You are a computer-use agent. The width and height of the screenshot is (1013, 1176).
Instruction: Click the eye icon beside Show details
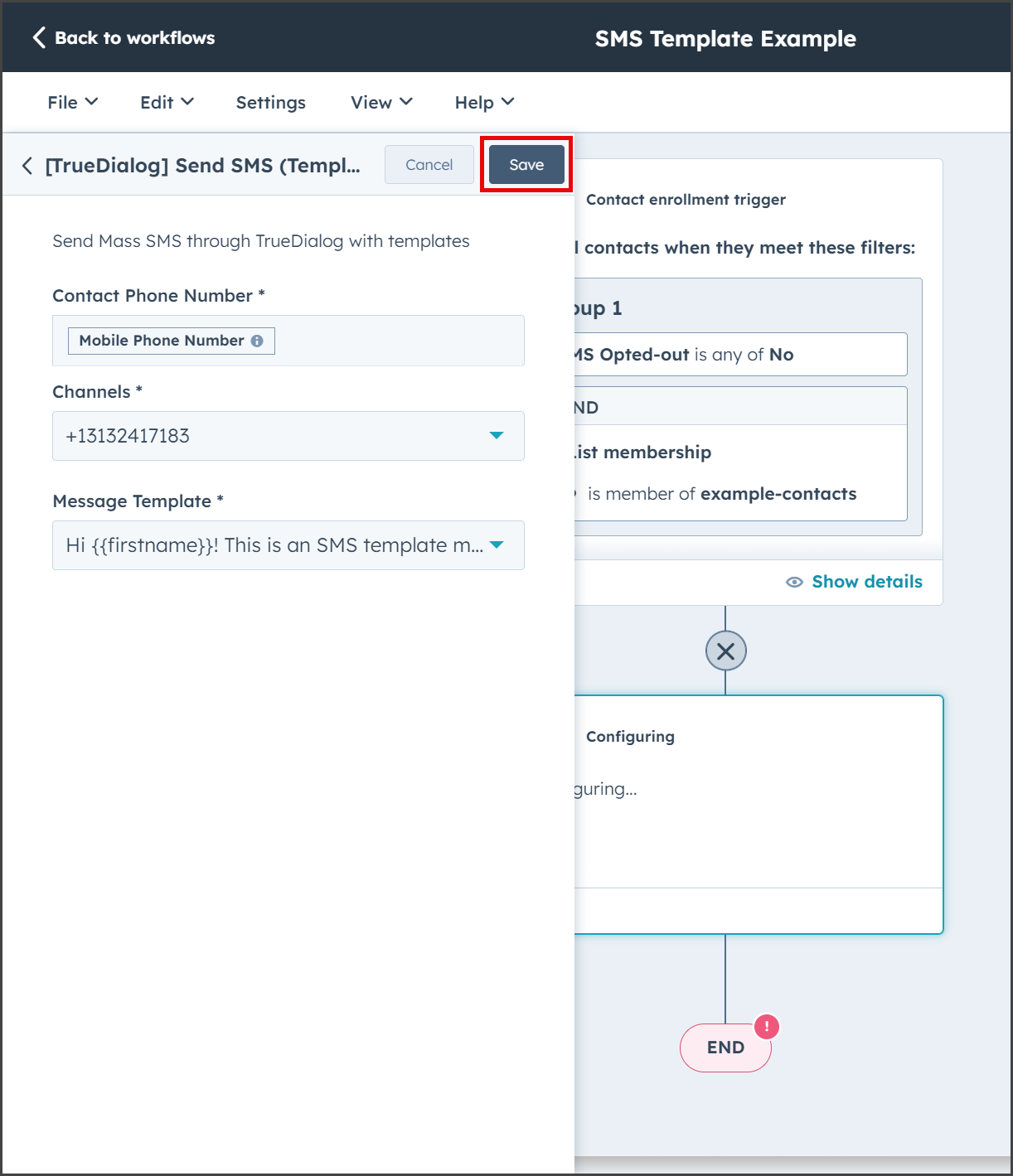pyautogui.click(x=794, y=582)
